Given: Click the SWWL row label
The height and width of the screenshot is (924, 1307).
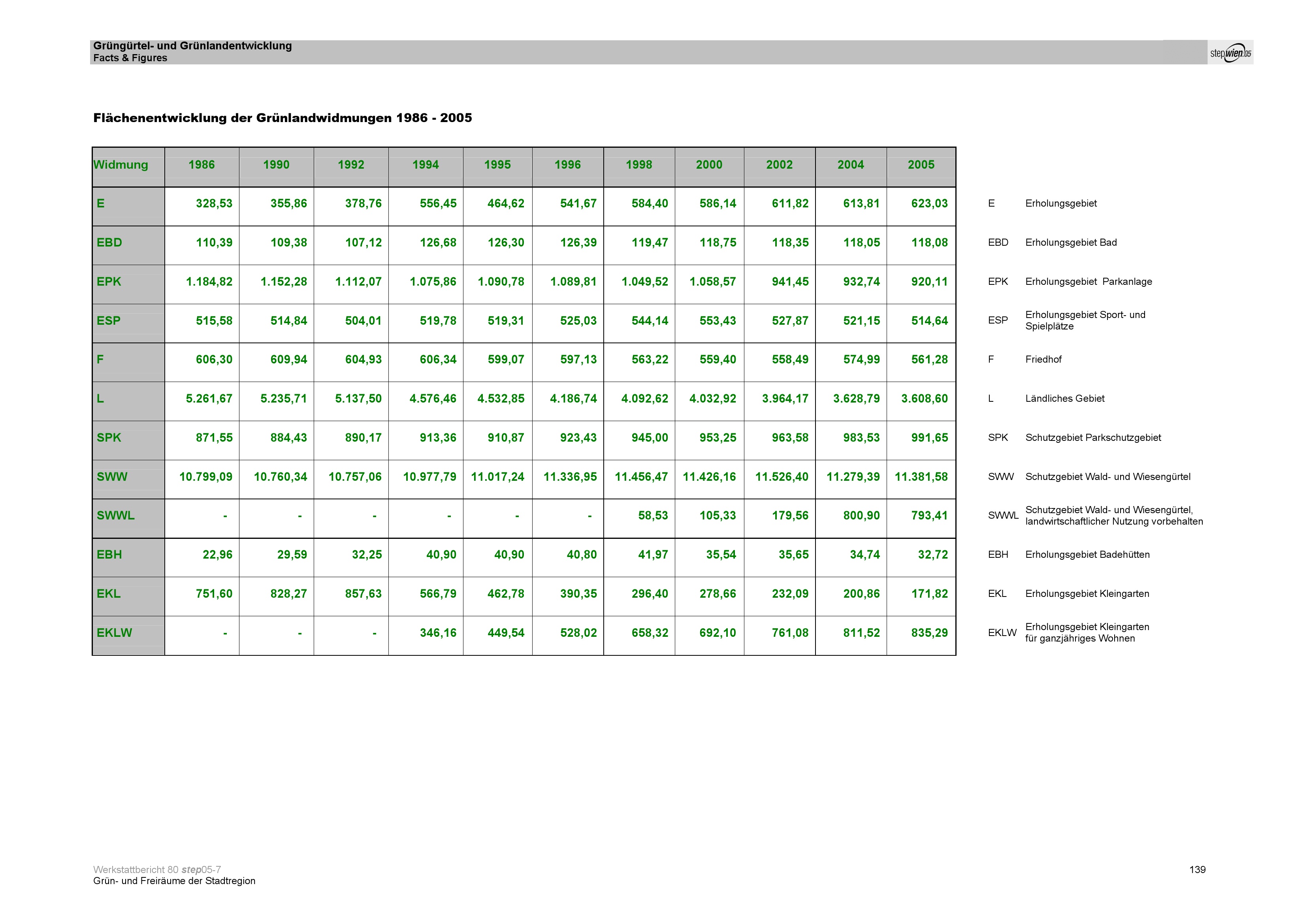Looking at the screenshot, I should 115,516.
